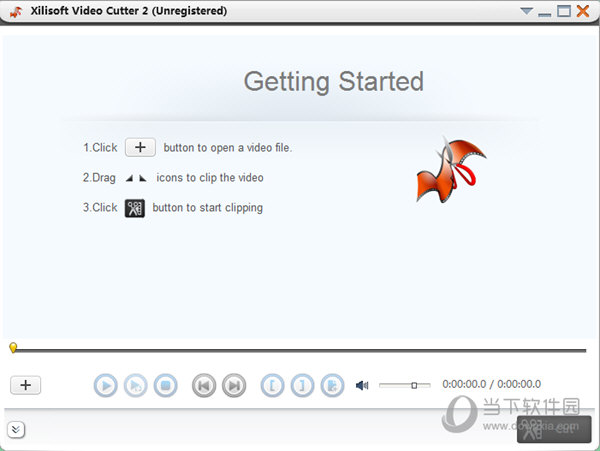Click the new clip segment icon
Viewport: 600px width, 451px height.
(333, 386)
